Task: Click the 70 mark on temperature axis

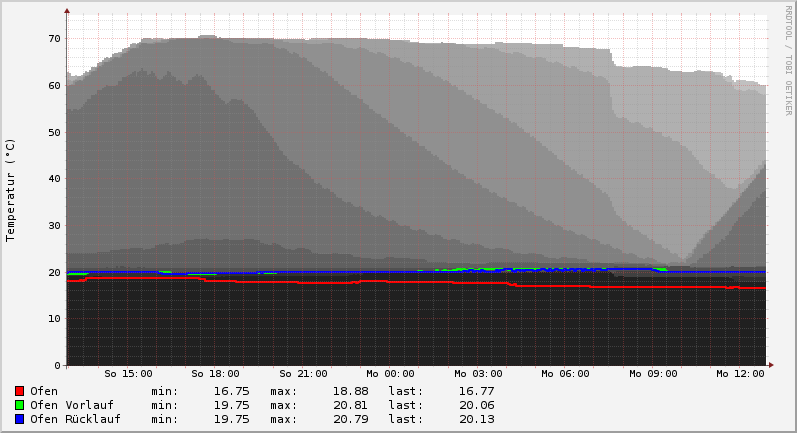Action: (x=54, y=39)
